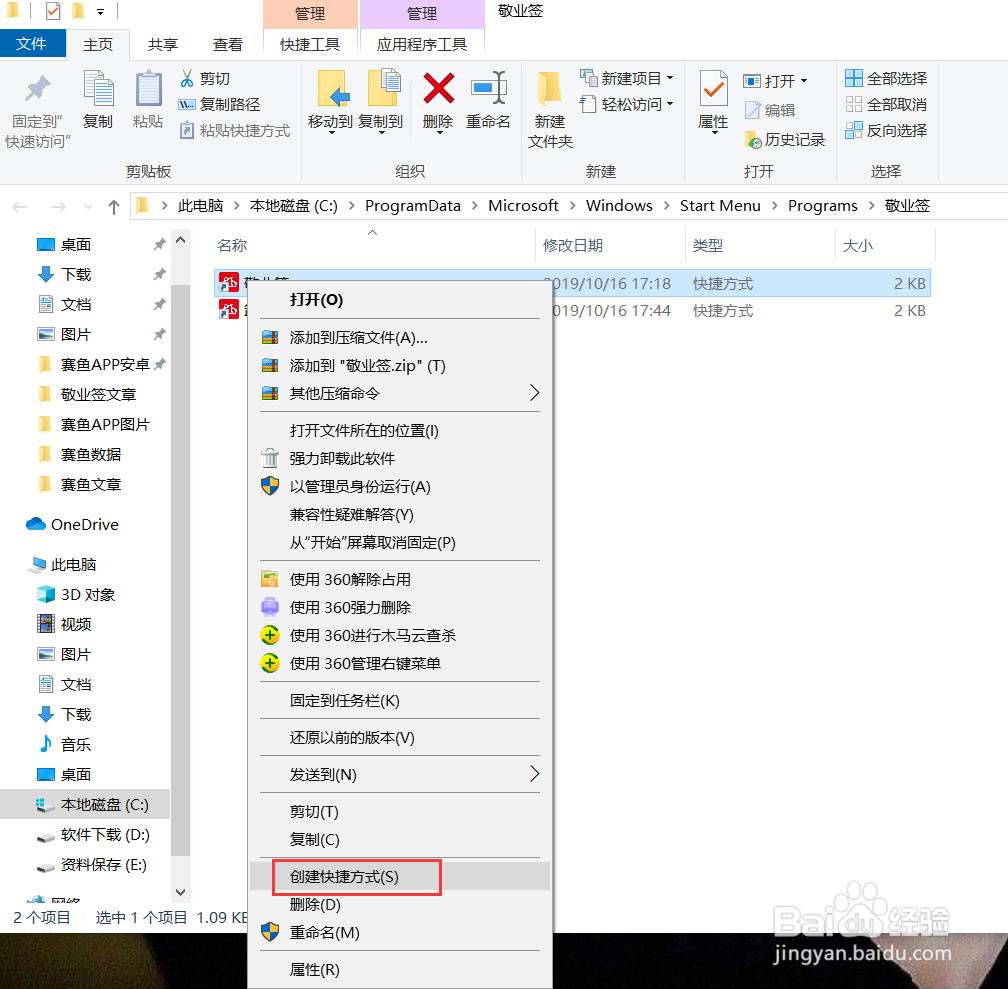This screenshot has height=989, width=1008.
Task: Open the Move to (移动到) dropdown
Action: (x=331, y=132)
